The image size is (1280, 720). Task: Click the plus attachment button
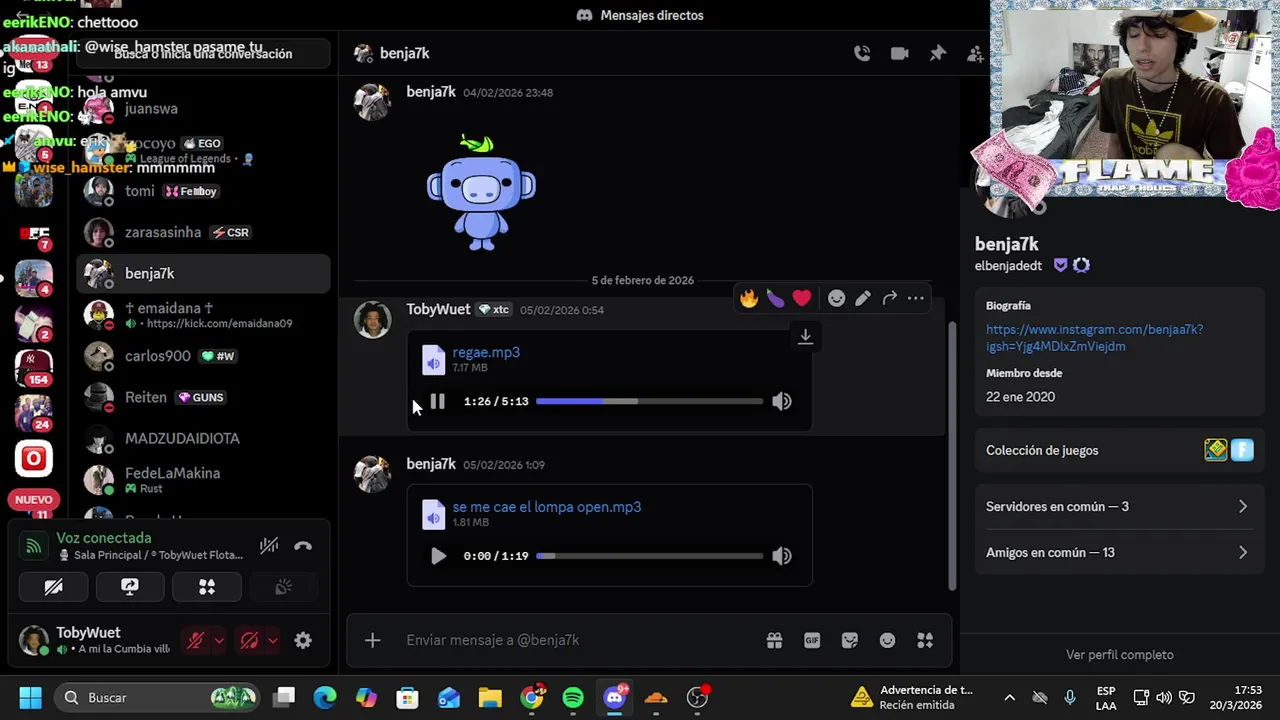pos(372,640)
